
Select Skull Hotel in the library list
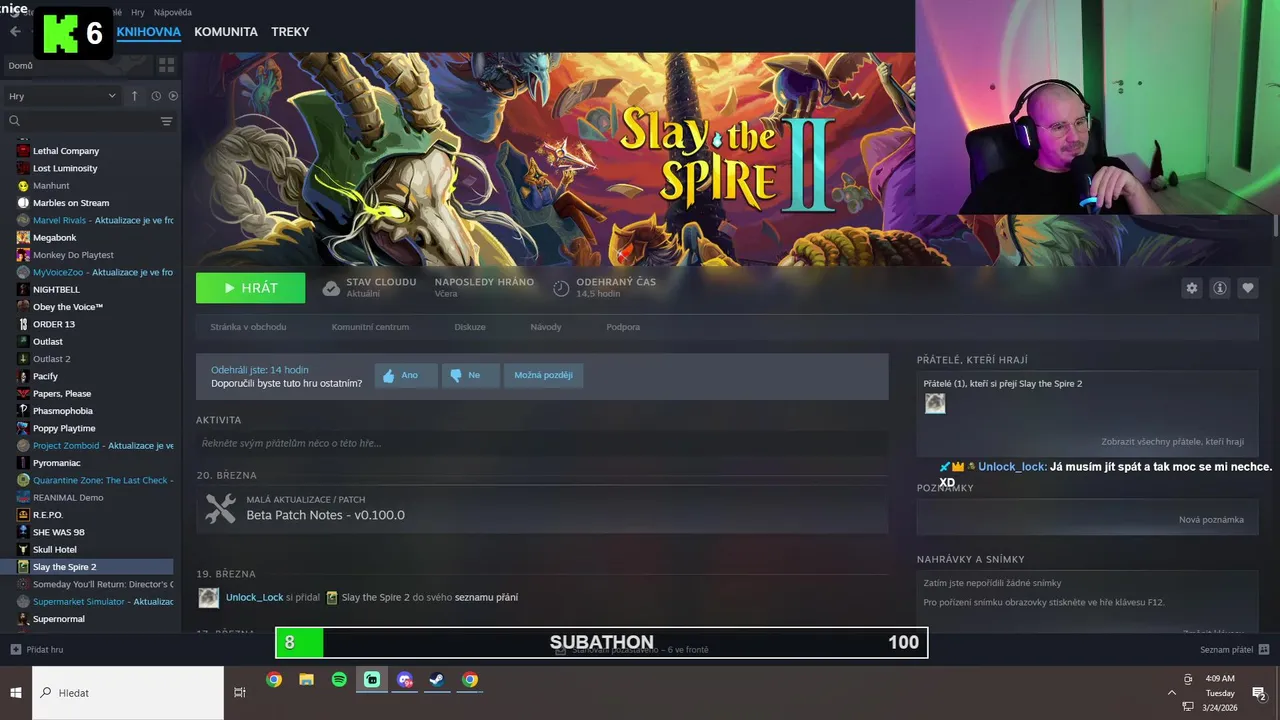[x=55, y=549]
